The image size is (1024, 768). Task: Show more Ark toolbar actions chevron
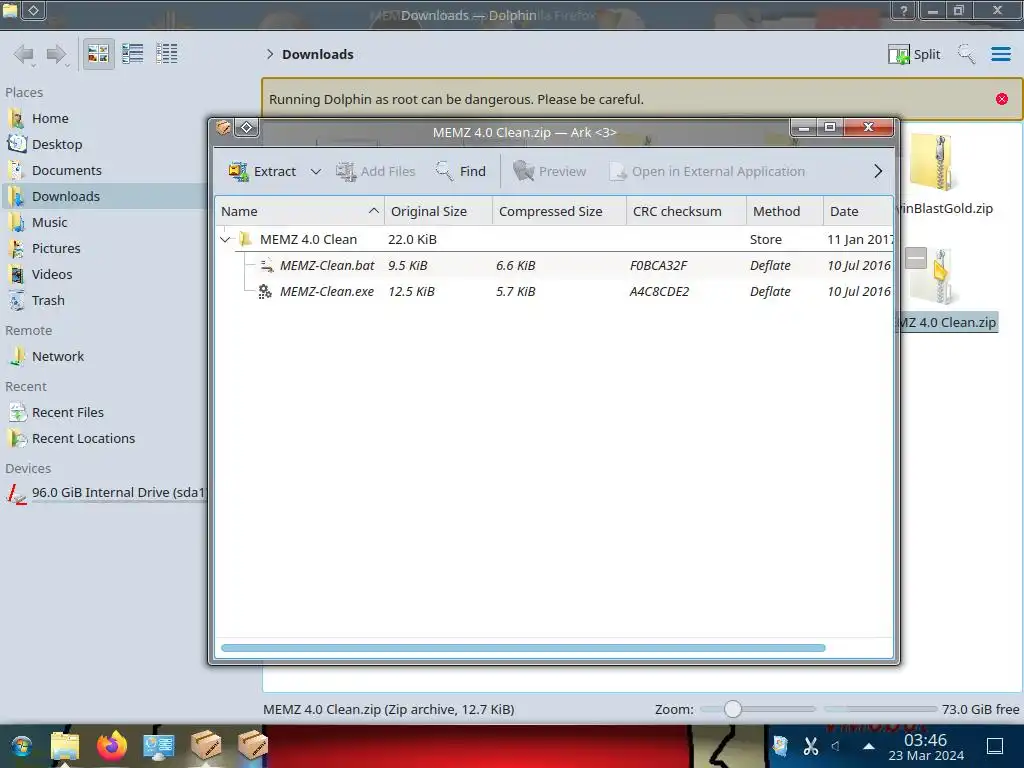click(x=878, y=171)
